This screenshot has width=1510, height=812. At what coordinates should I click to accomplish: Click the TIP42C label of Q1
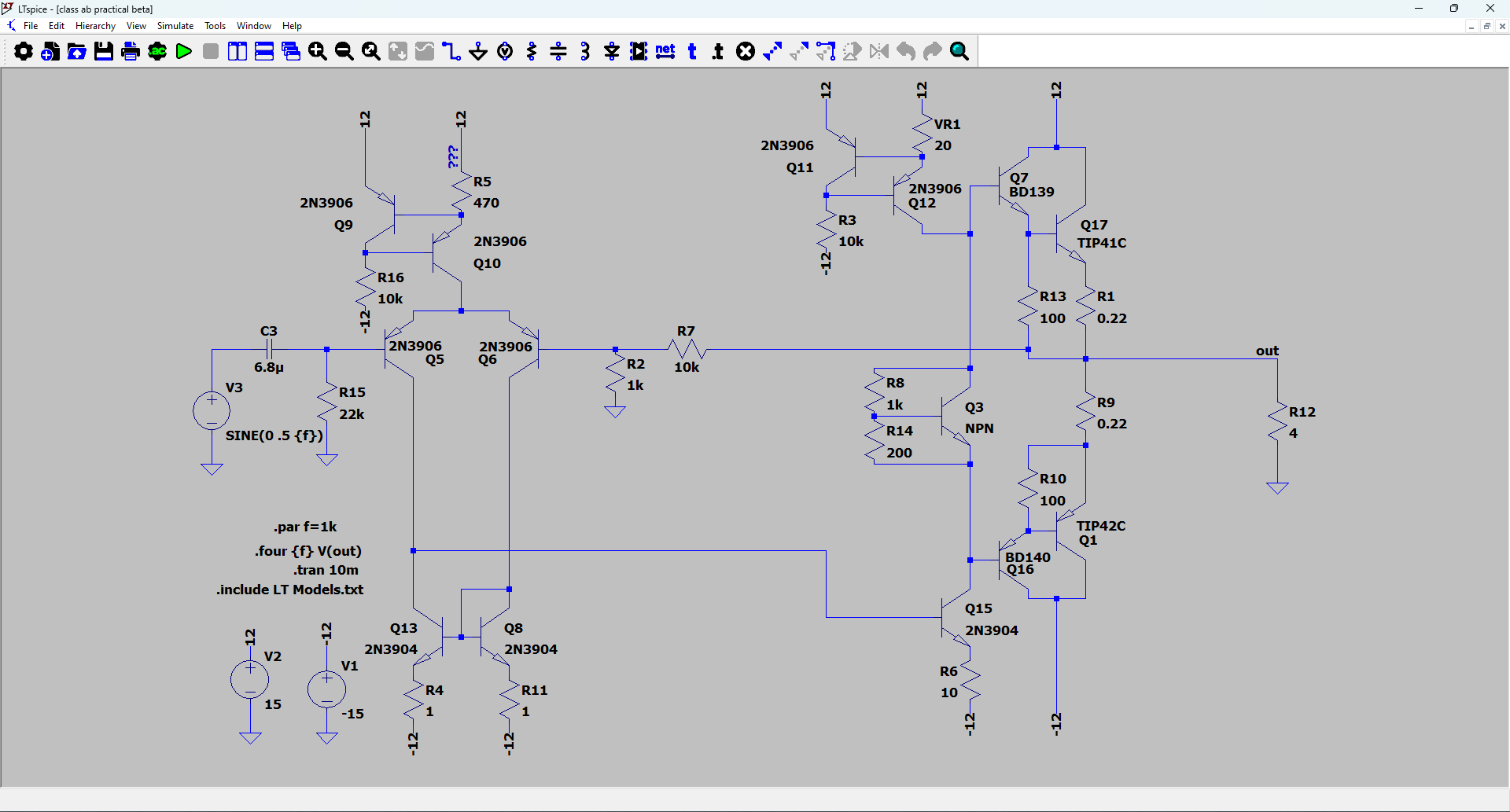[1101, 526]
